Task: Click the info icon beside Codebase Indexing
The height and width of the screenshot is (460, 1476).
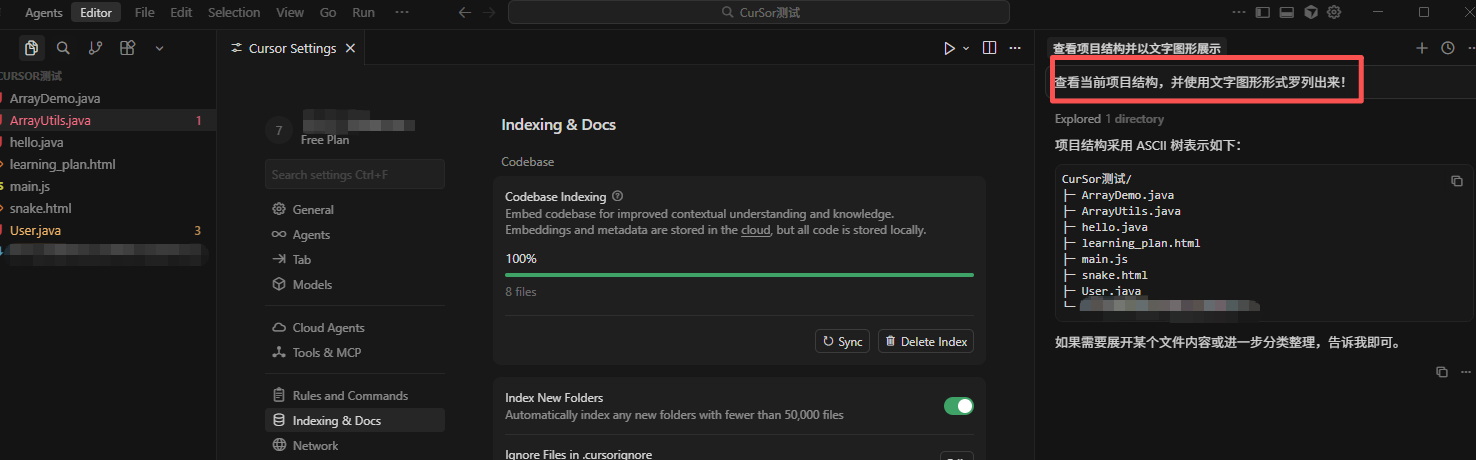Action: point(617,197)
